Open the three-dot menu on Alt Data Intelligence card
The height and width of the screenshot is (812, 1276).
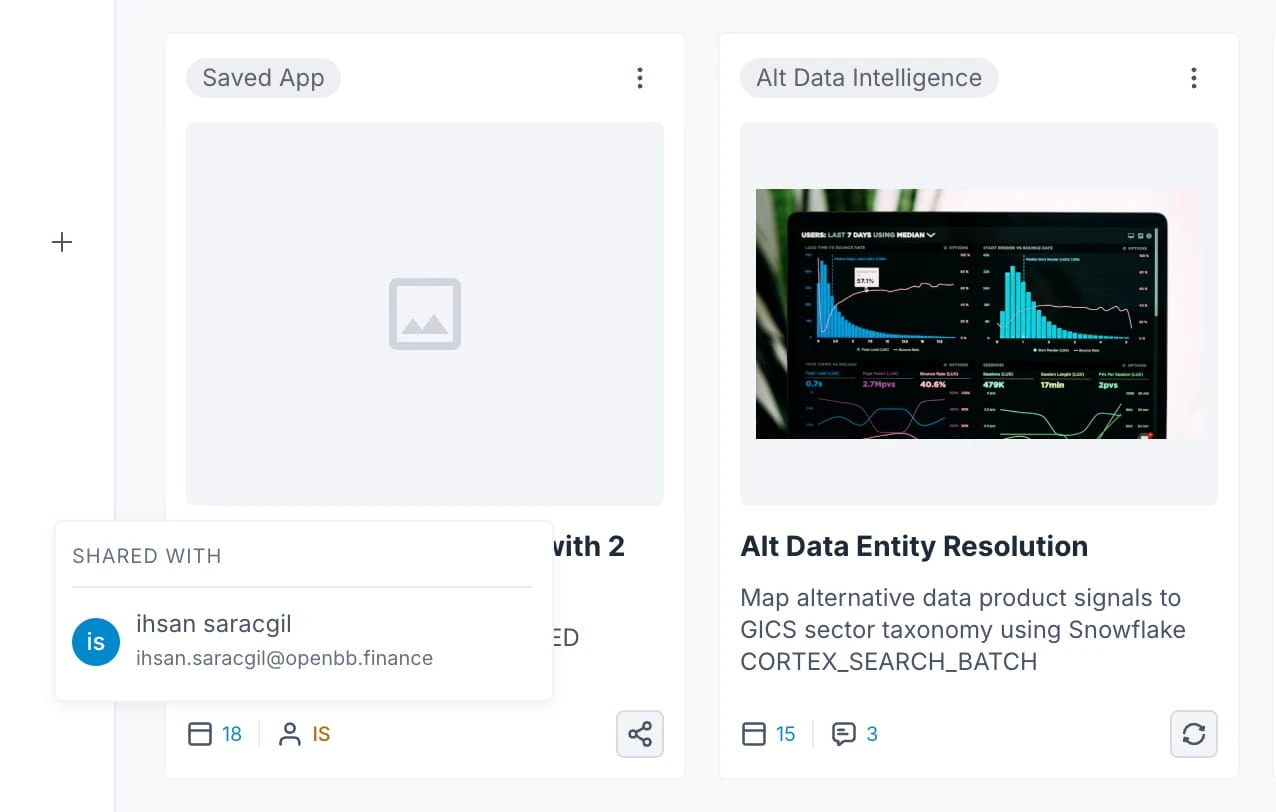coord(1193,77)
